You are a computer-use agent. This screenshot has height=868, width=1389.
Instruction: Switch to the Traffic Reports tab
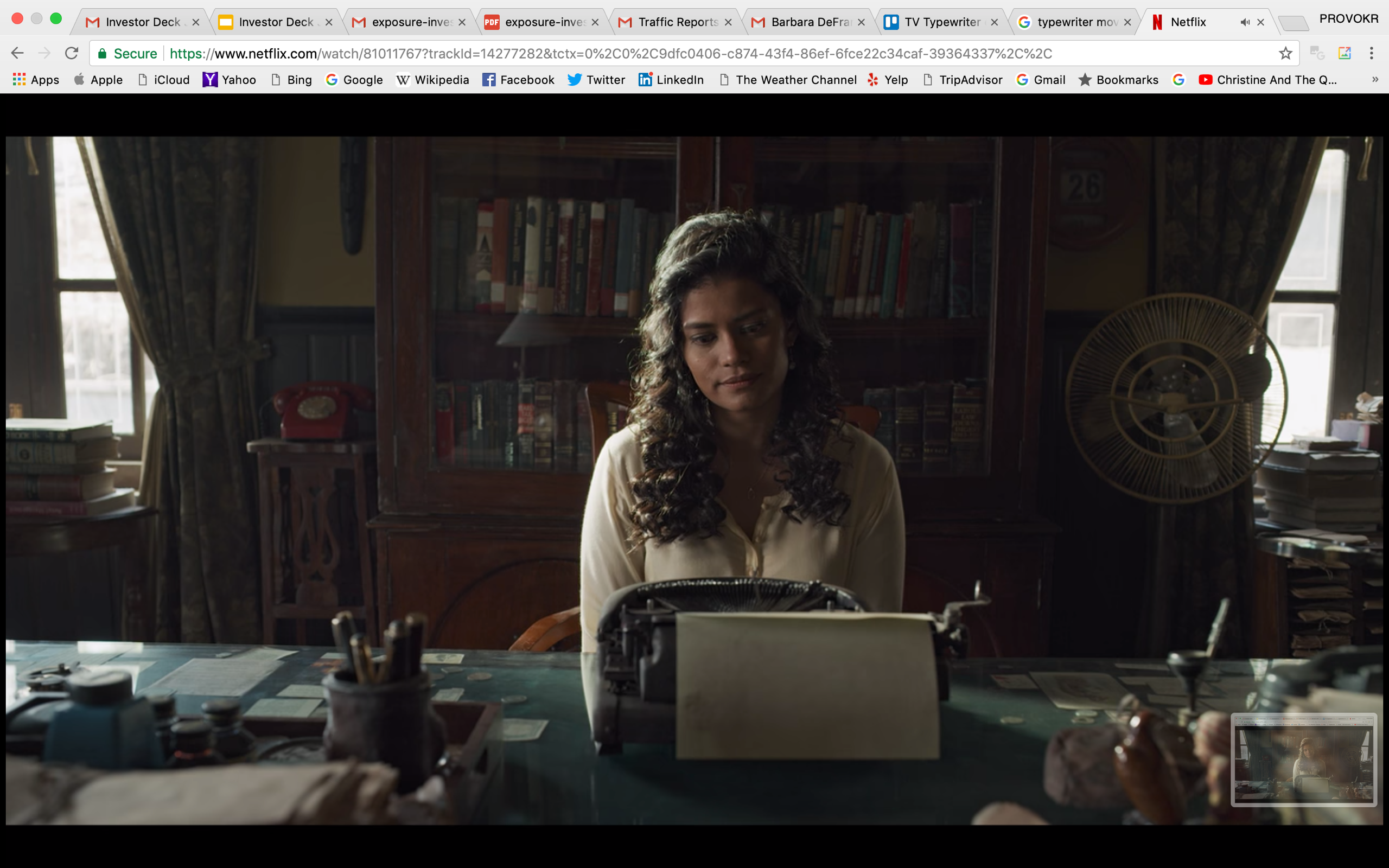(x=677, y=22)
